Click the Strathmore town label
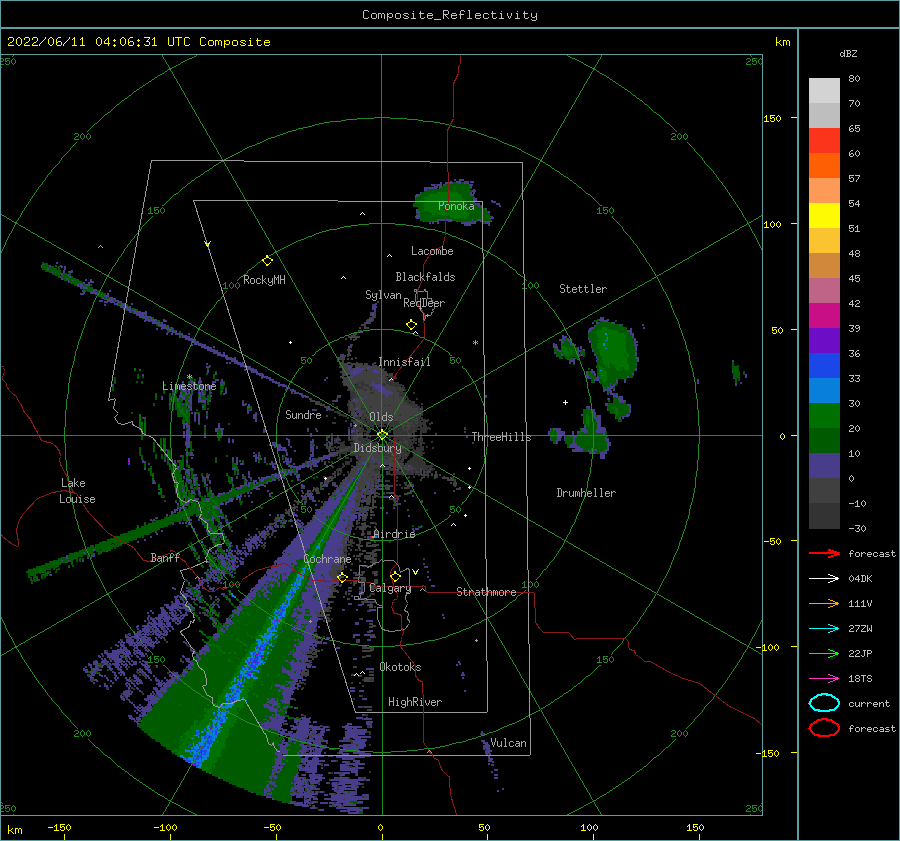 [486, 592]
